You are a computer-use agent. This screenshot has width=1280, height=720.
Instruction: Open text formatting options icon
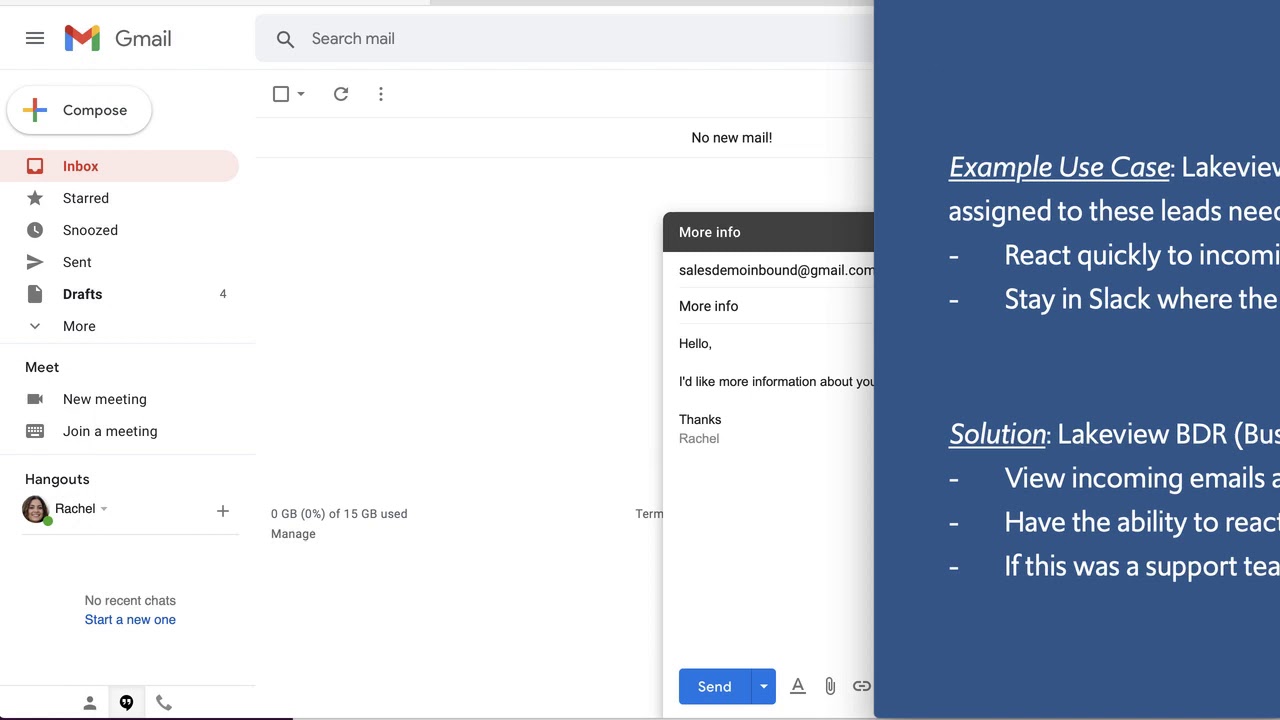point(798,686)
